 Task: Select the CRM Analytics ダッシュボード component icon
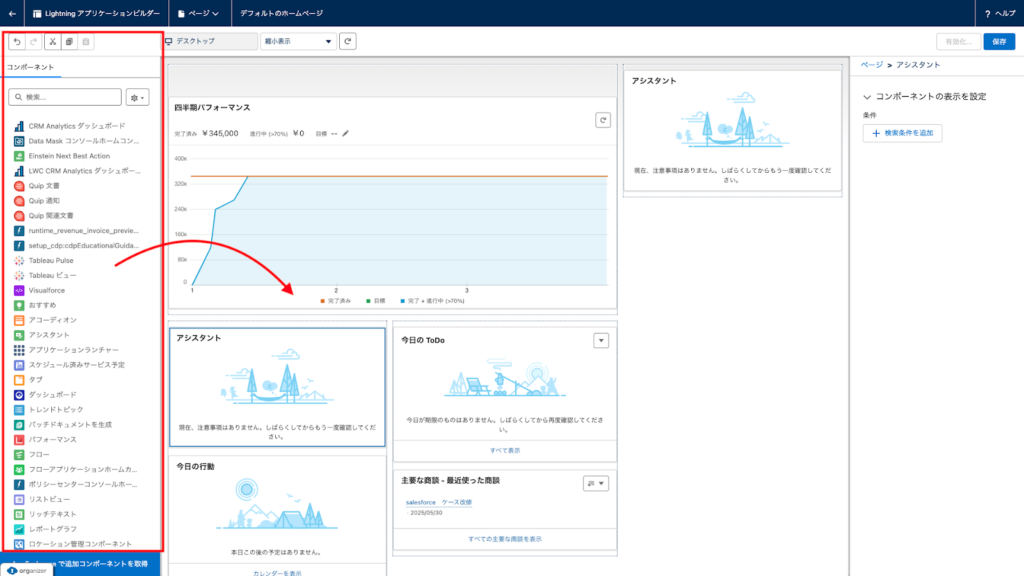tap(19, 126)
